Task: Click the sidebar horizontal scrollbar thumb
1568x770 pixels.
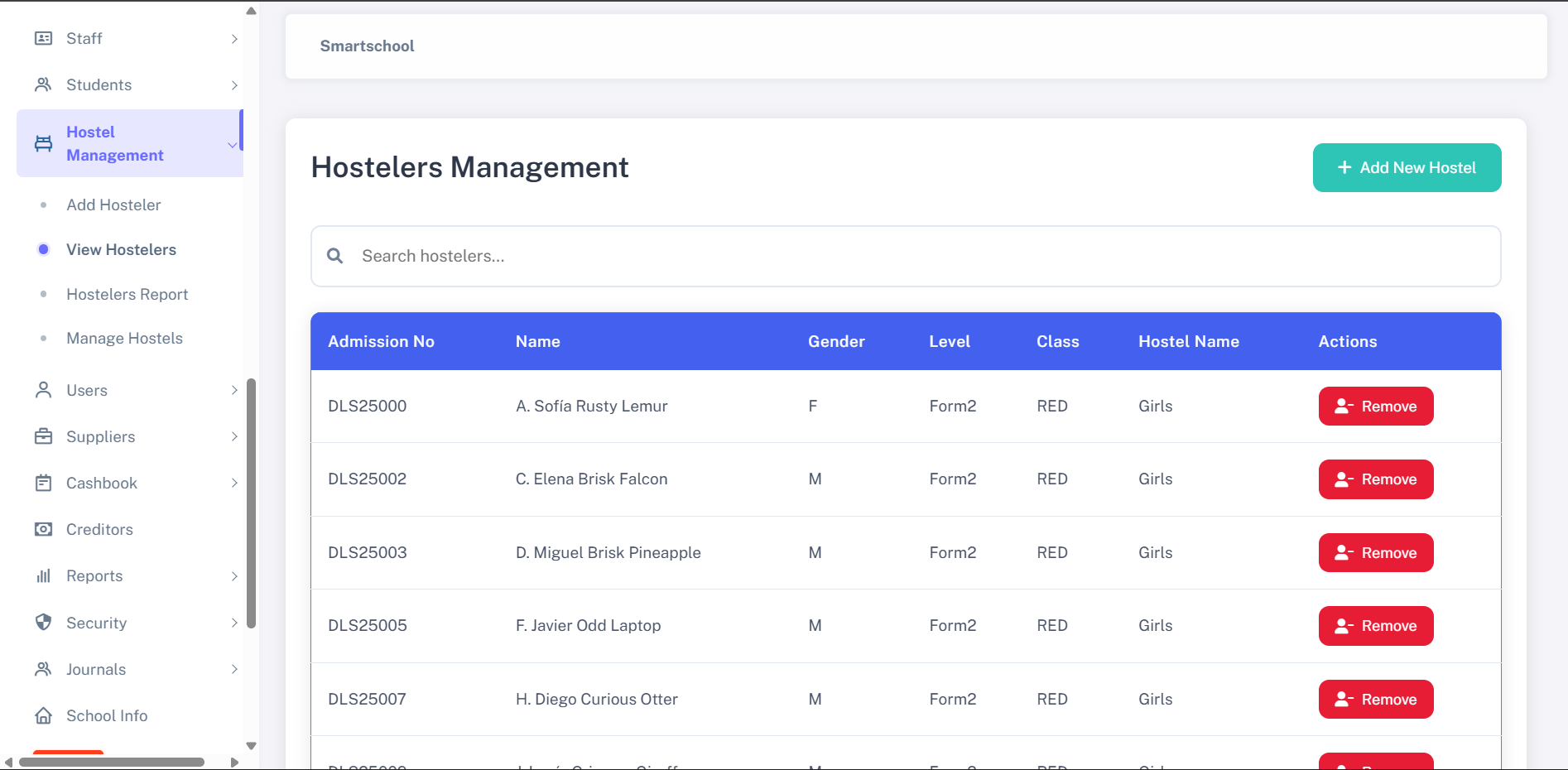Action: [112, 763]
